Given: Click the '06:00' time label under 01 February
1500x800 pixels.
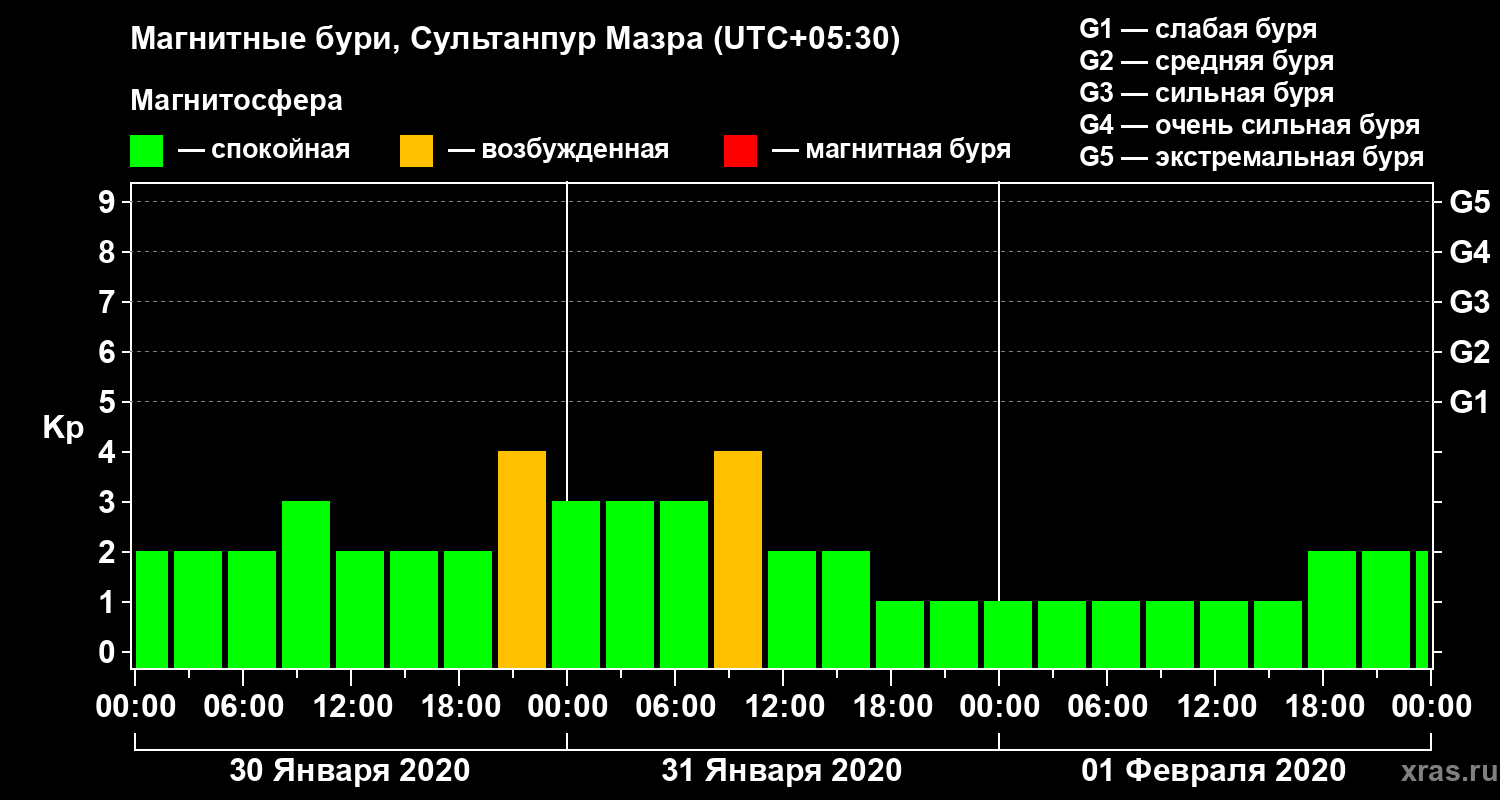Looking at the screenshot, I should [x=1108, y=706].
